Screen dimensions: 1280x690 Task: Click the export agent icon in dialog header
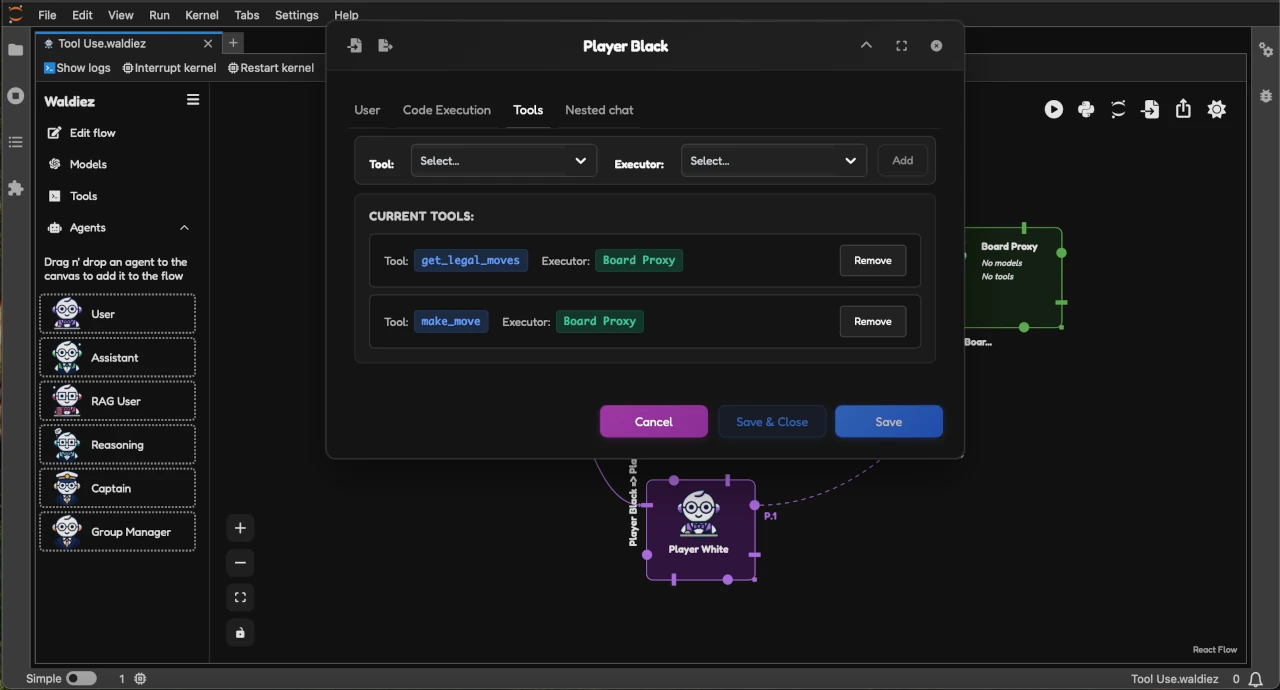pos(385,46)
